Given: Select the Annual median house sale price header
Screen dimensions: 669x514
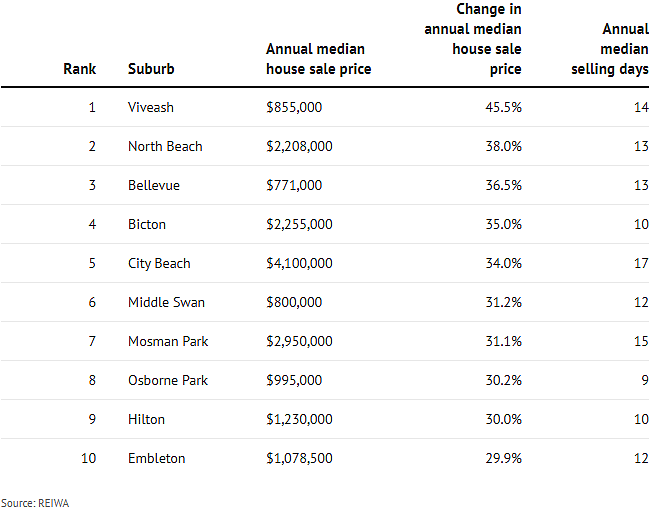Looking at the screenshot, I should click(318, 59).
